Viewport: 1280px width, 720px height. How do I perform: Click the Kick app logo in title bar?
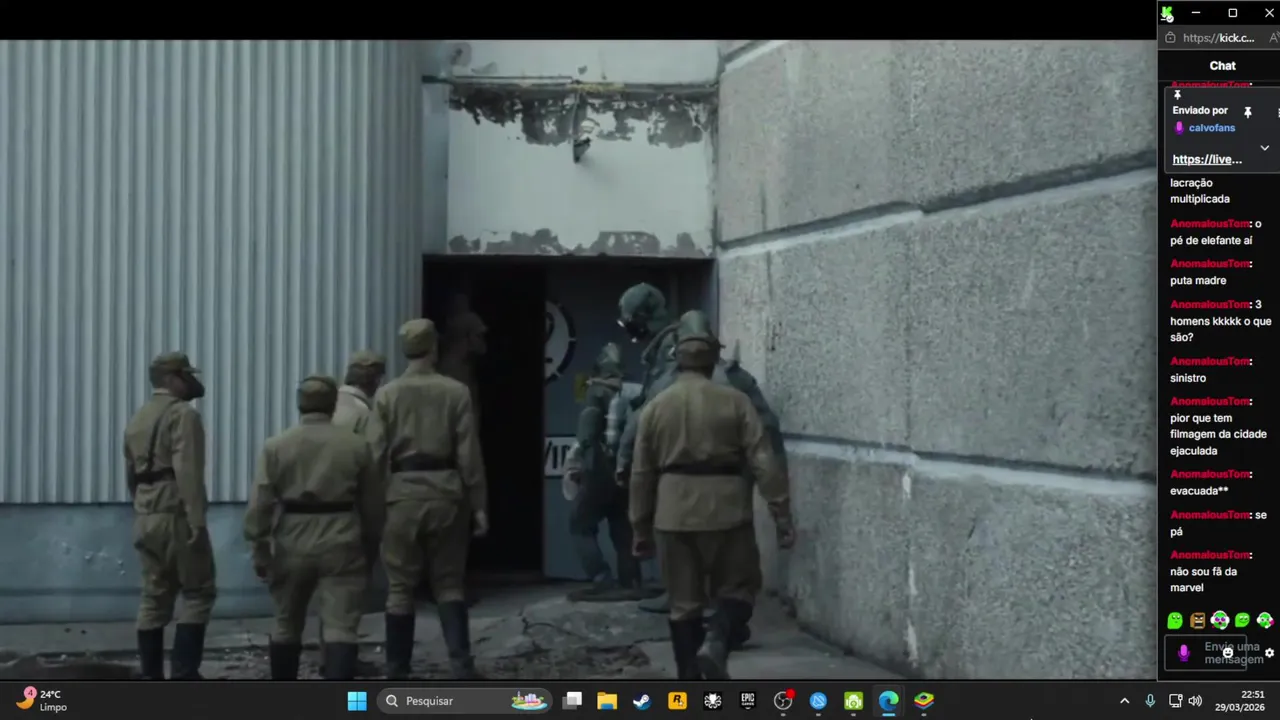(x=1167, y=13)
